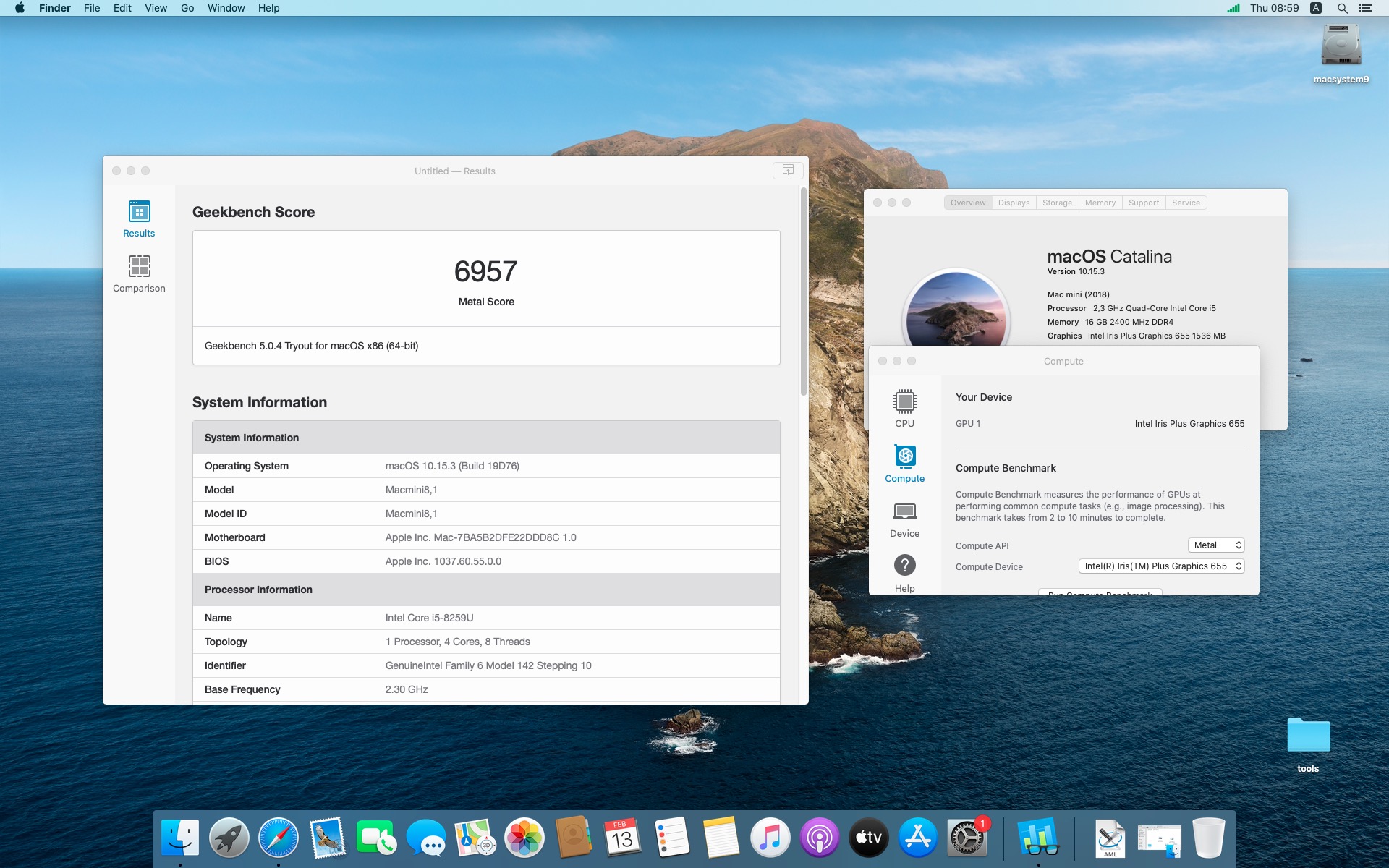This screenshot has height=868, width=1389.
Task: Launch Safari from the Dock
Action: pos(278,838)
